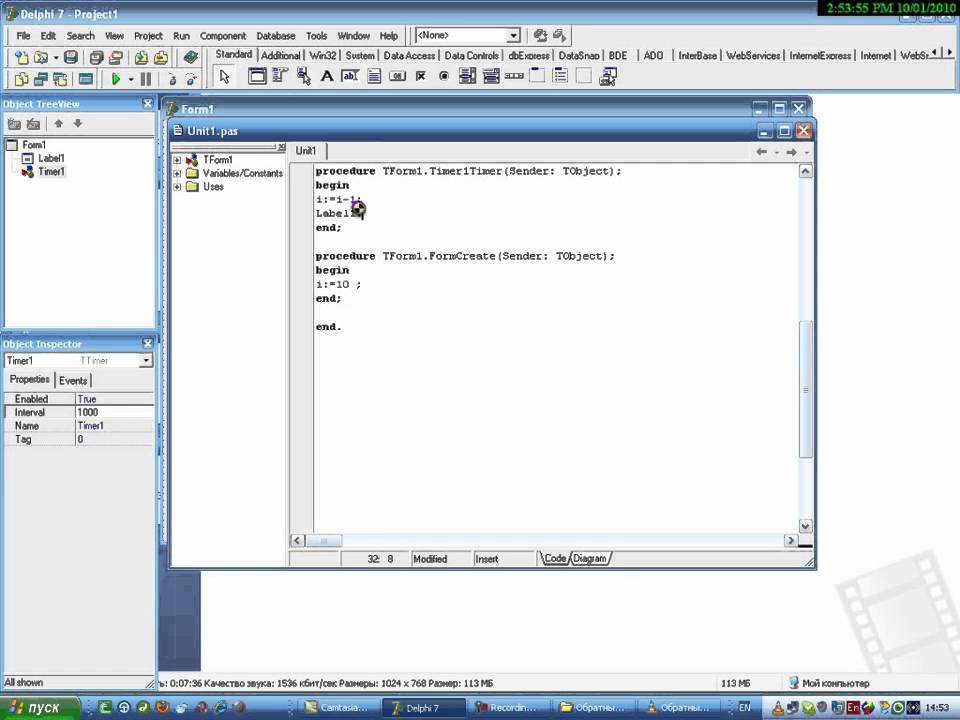The image size is (960, 720).
Task: Click the Save floppy disk icon
Action: click(71, 58)
